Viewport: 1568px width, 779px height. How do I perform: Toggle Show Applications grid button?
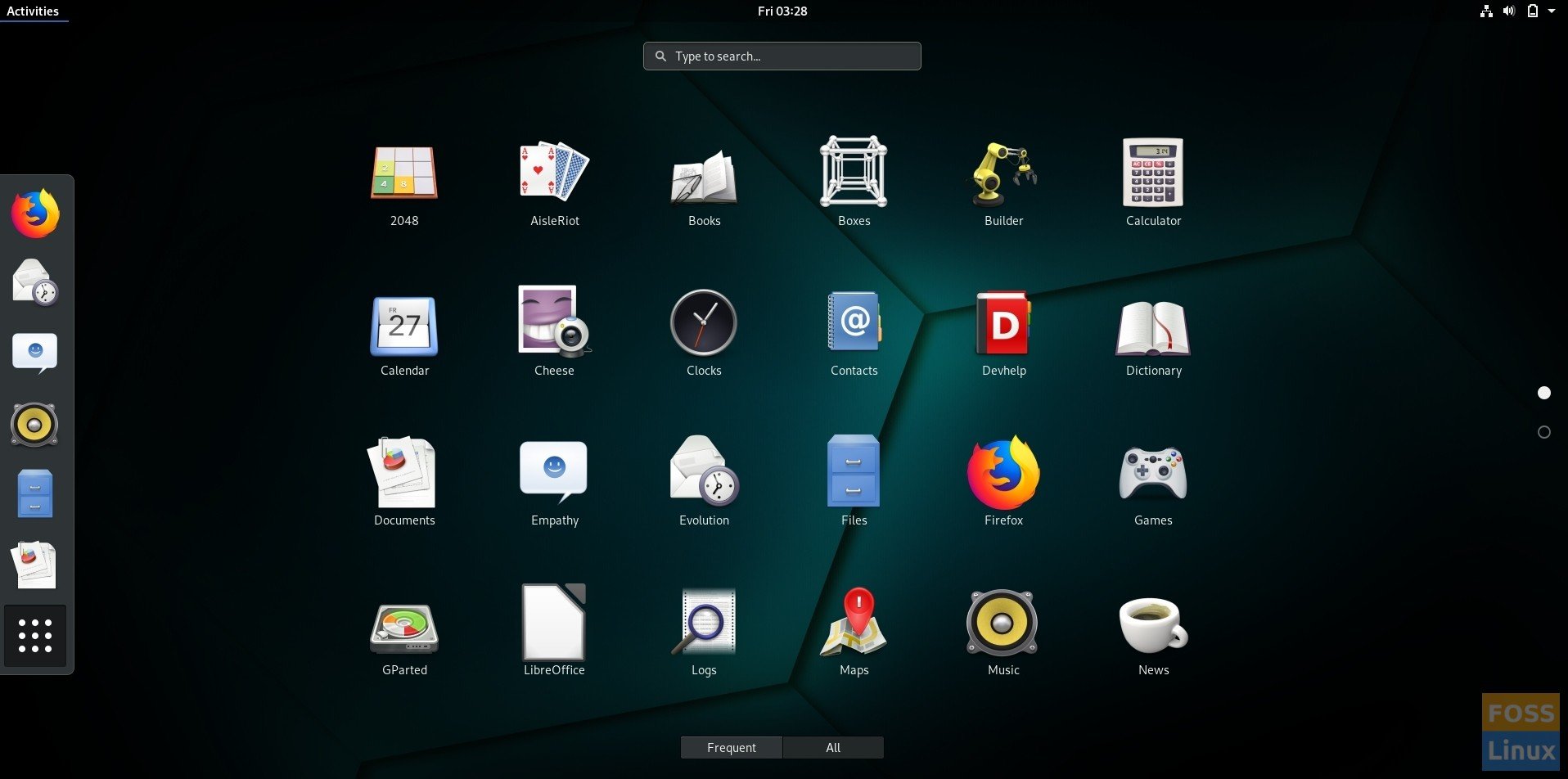[35, 636]
